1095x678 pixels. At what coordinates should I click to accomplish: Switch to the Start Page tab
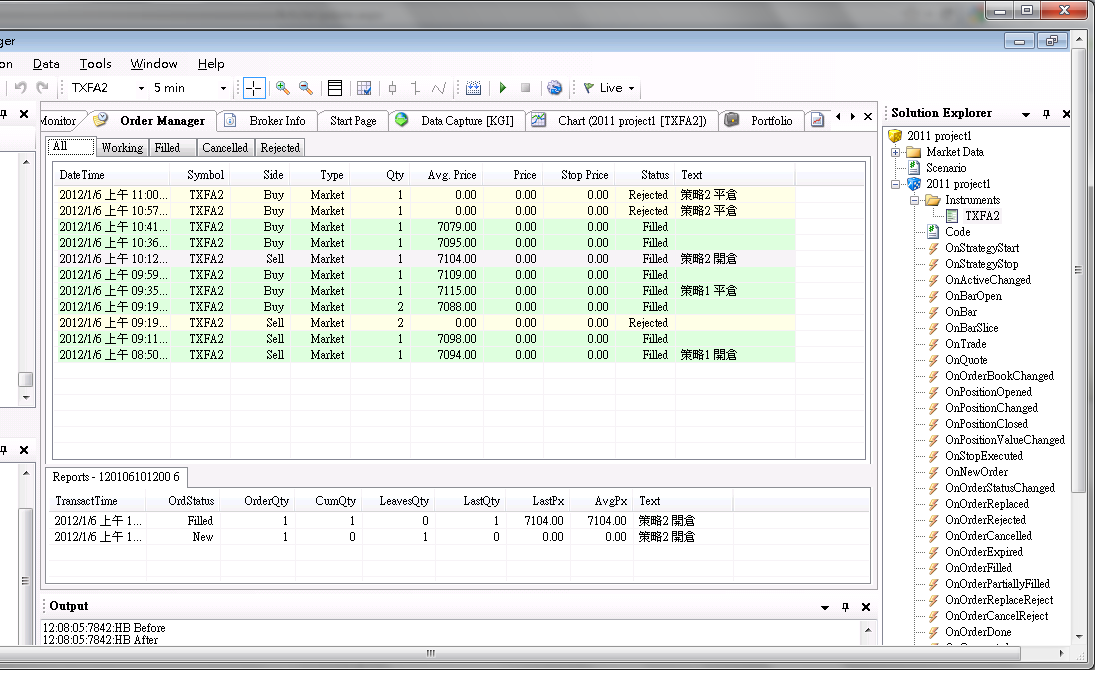click(353, 121)
